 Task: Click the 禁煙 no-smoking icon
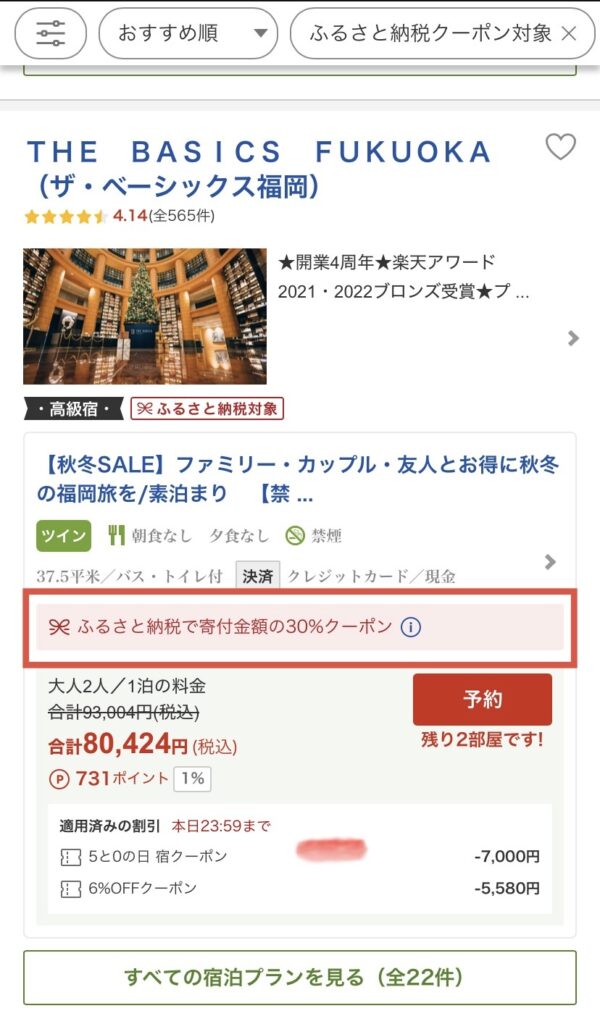295,536
